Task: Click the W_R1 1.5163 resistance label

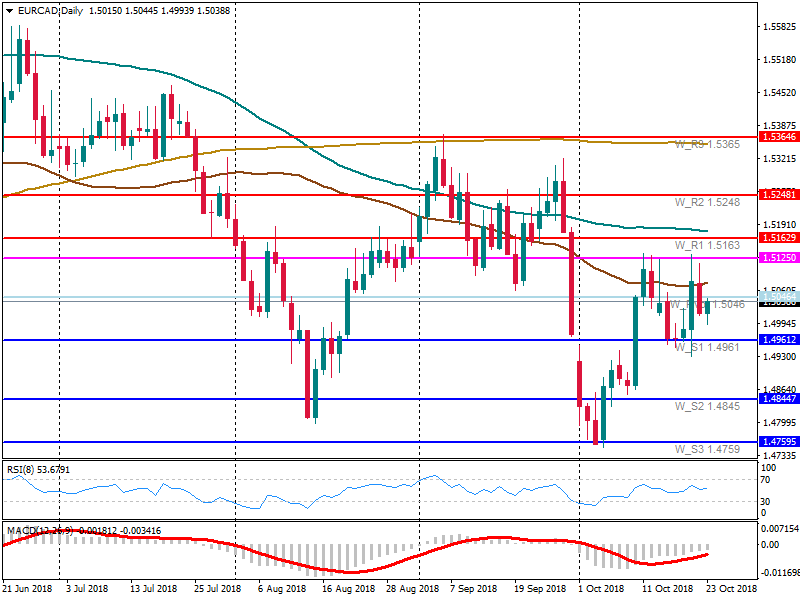Action: 706,246
